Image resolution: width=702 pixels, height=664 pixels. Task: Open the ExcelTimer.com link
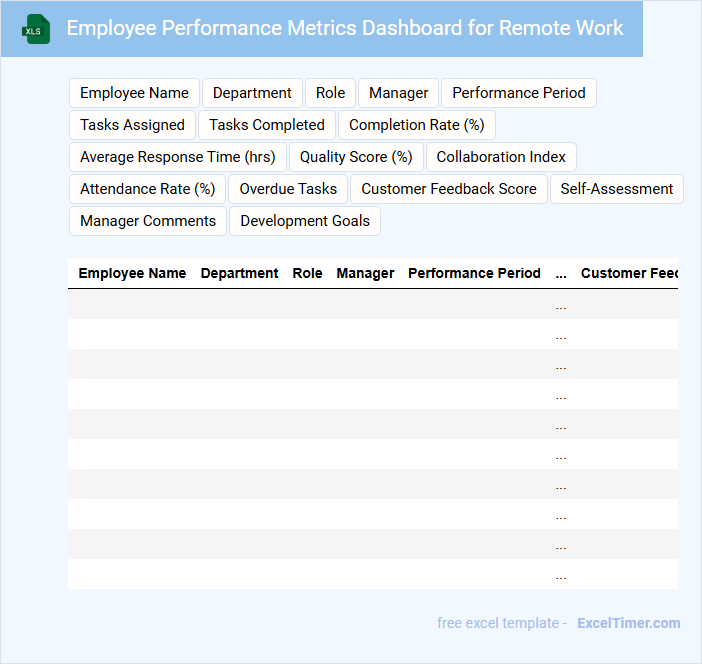tap(628, 623)
